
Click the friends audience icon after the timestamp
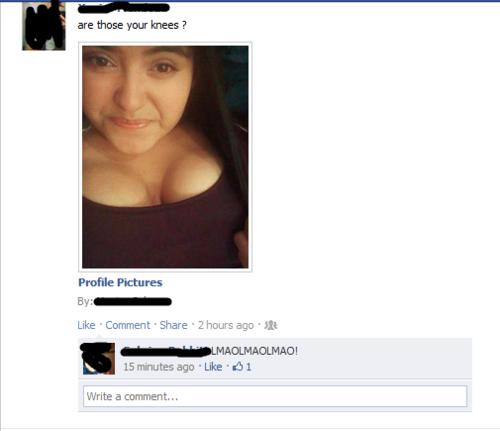tap(271, 325)
